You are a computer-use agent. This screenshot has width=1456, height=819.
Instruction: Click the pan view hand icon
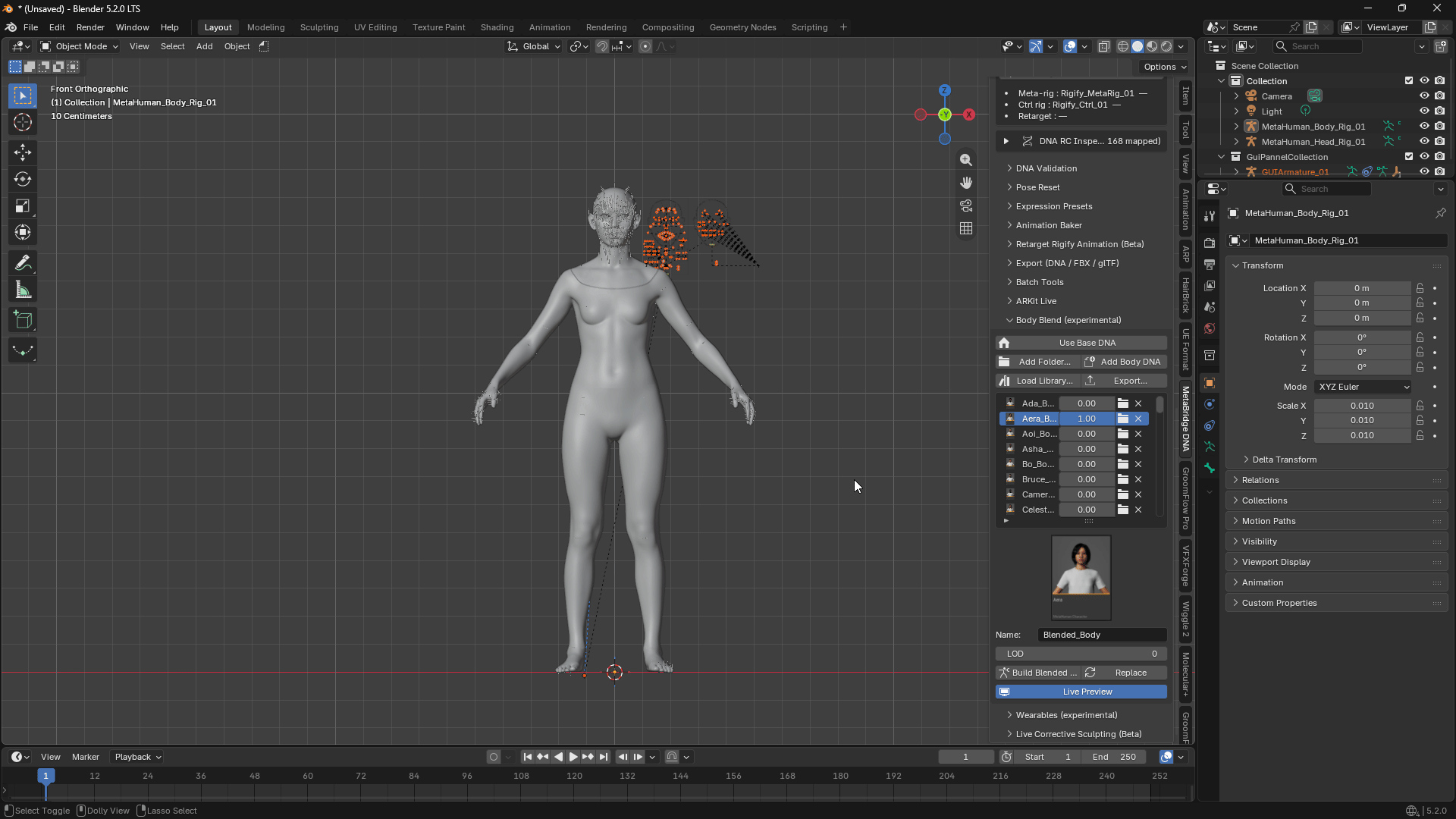(966, 183)
